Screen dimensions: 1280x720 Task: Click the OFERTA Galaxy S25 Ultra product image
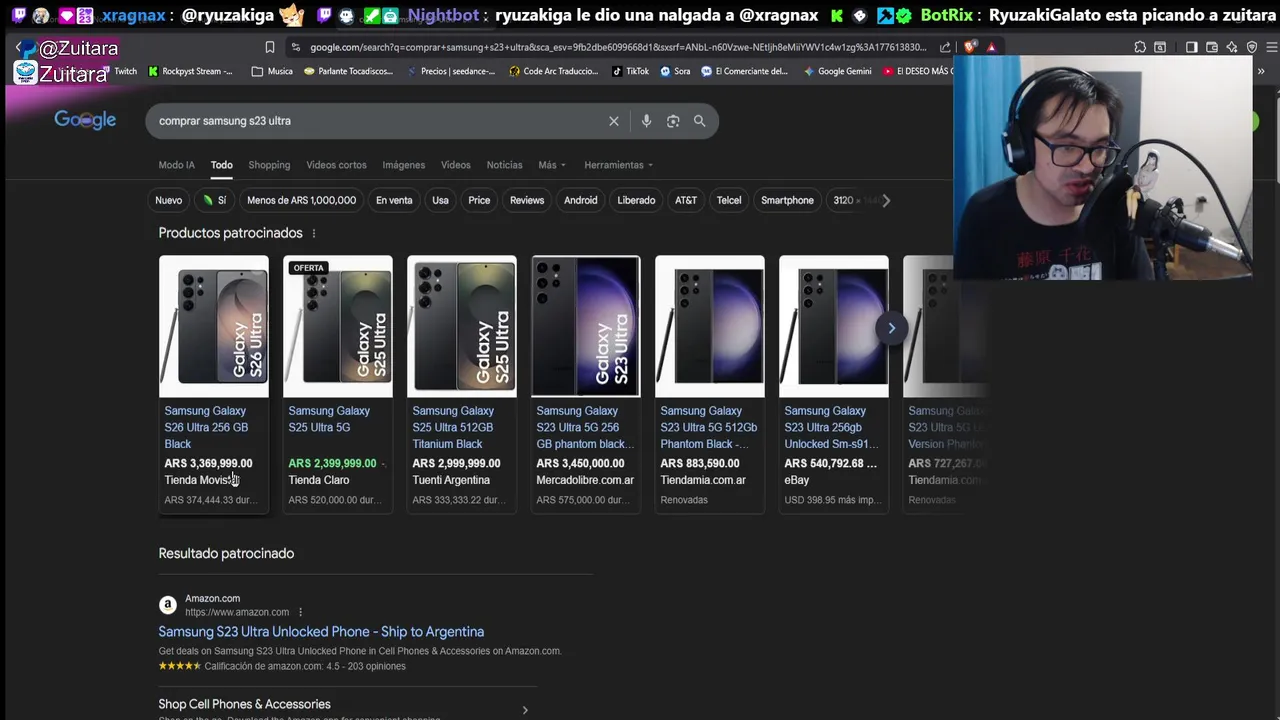coord(338,327)
